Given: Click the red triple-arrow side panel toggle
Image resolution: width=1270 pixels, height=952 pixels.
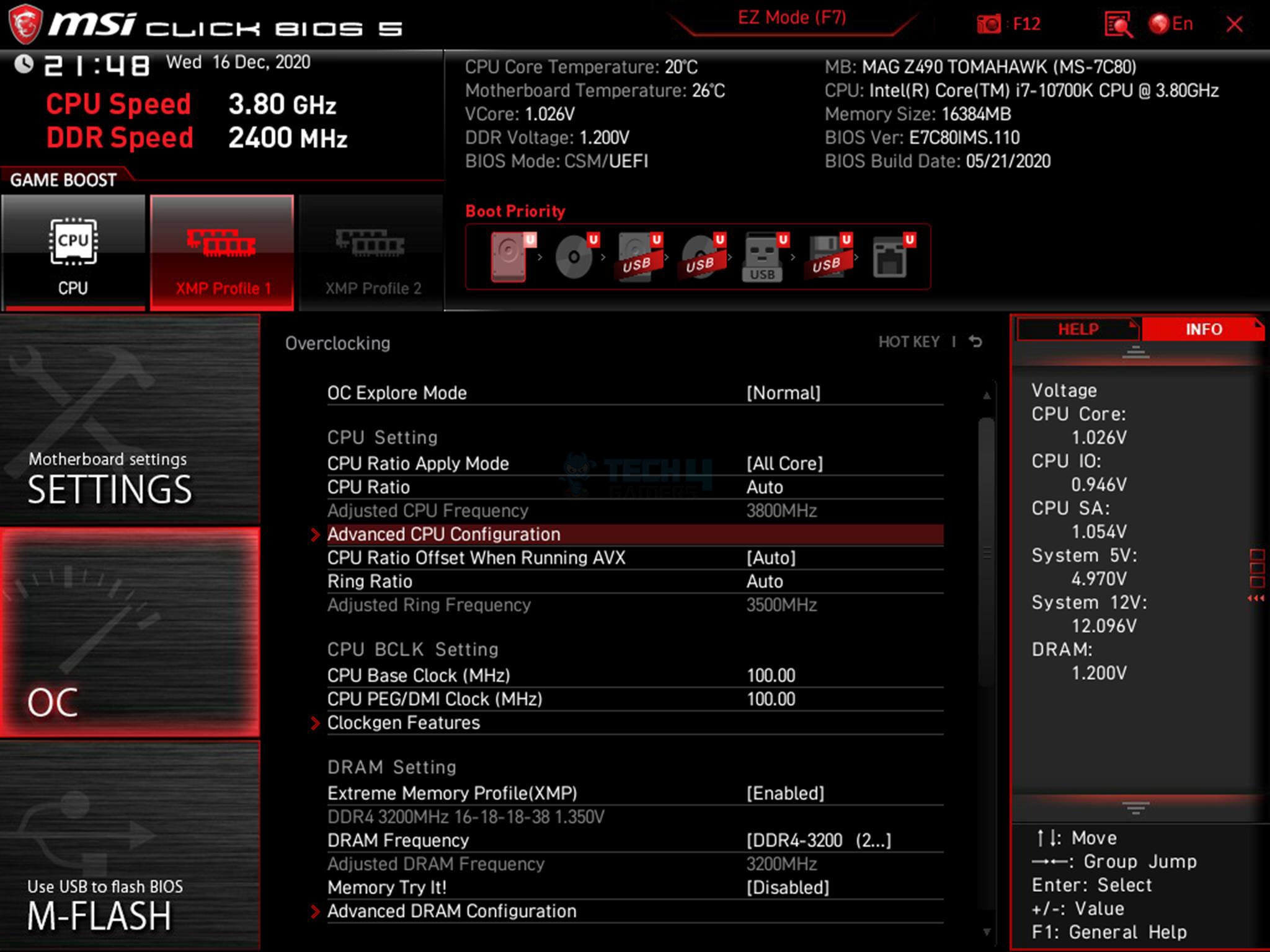Looking at the screenshot, I should click(x=1256, y=598).
